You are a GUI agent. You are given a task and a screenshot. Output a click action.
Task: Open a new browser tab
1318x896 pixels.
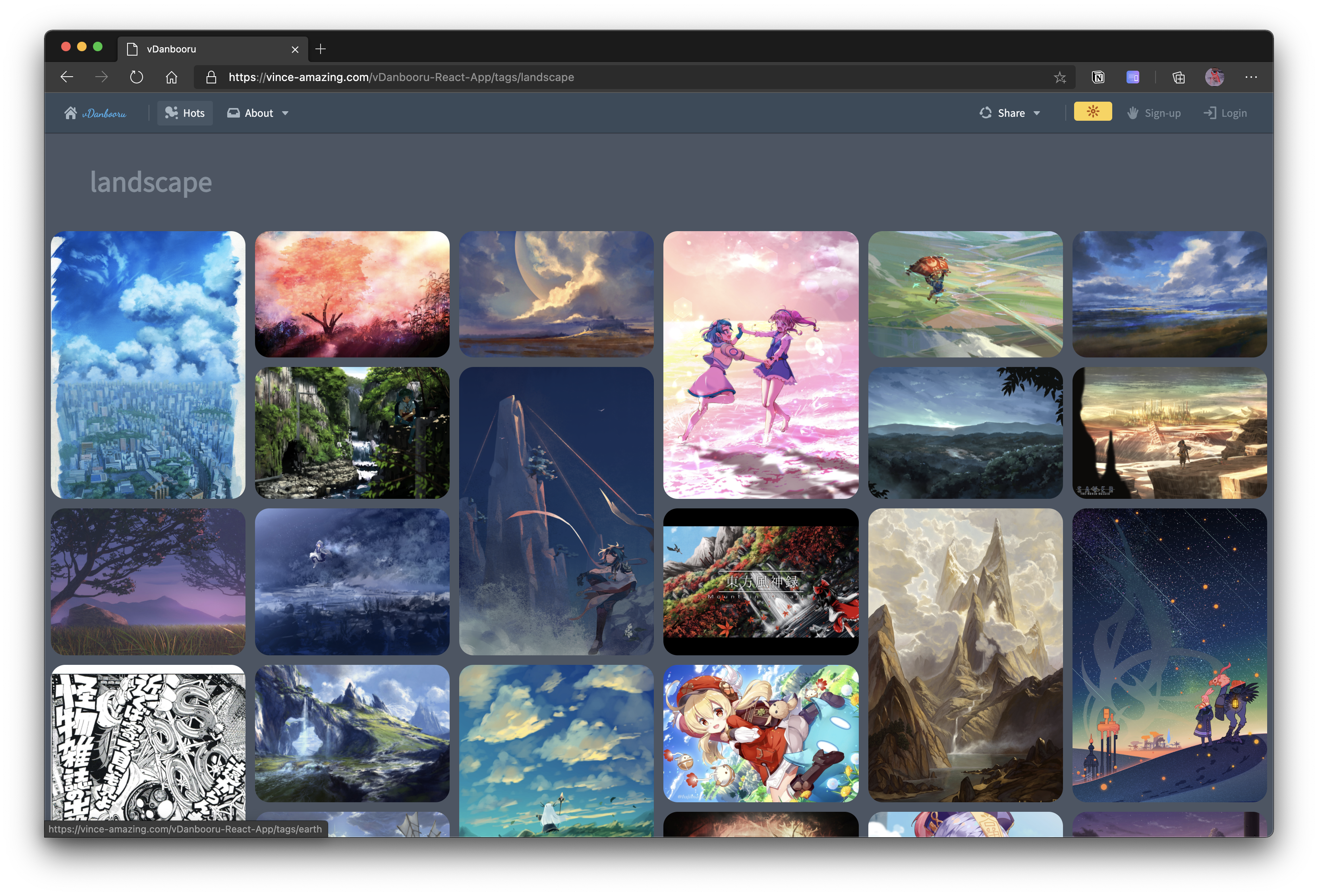coord(321,49)
